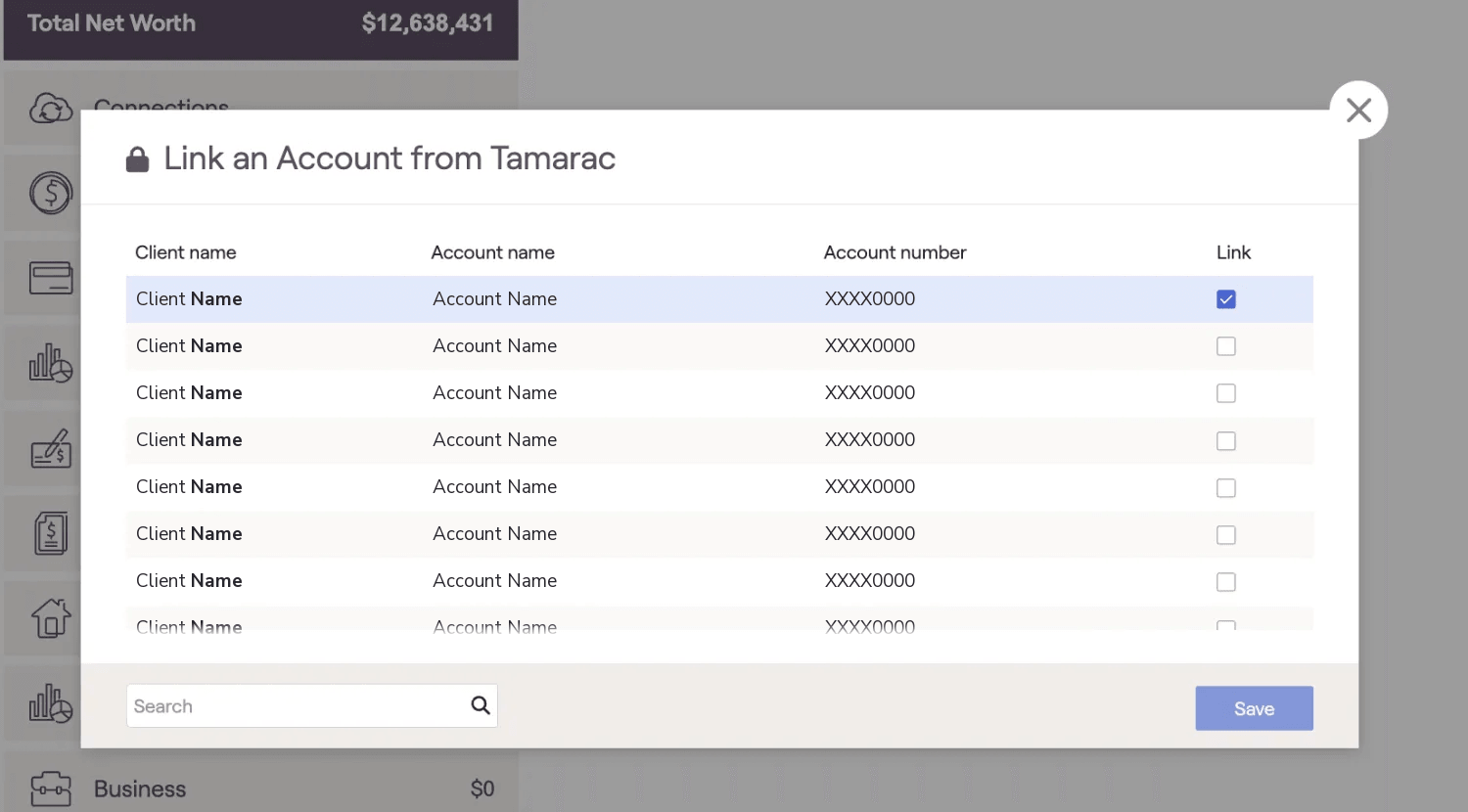Focus the Search input field
The image size is (1468, 812).
point(312,705)
